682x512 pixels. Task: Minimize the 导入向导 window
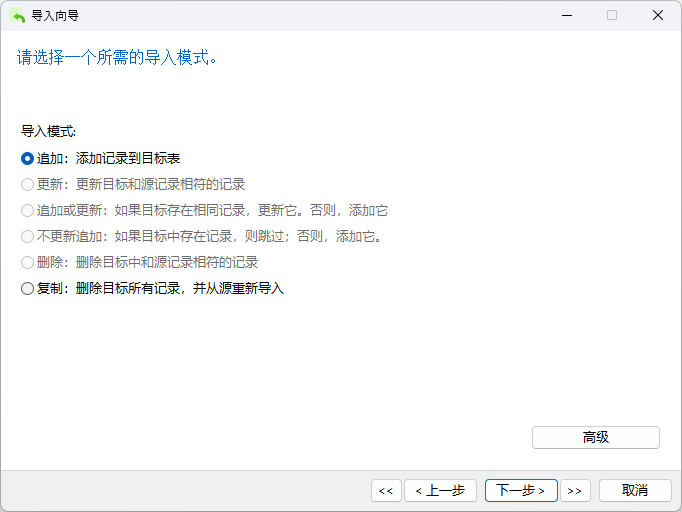566,15
